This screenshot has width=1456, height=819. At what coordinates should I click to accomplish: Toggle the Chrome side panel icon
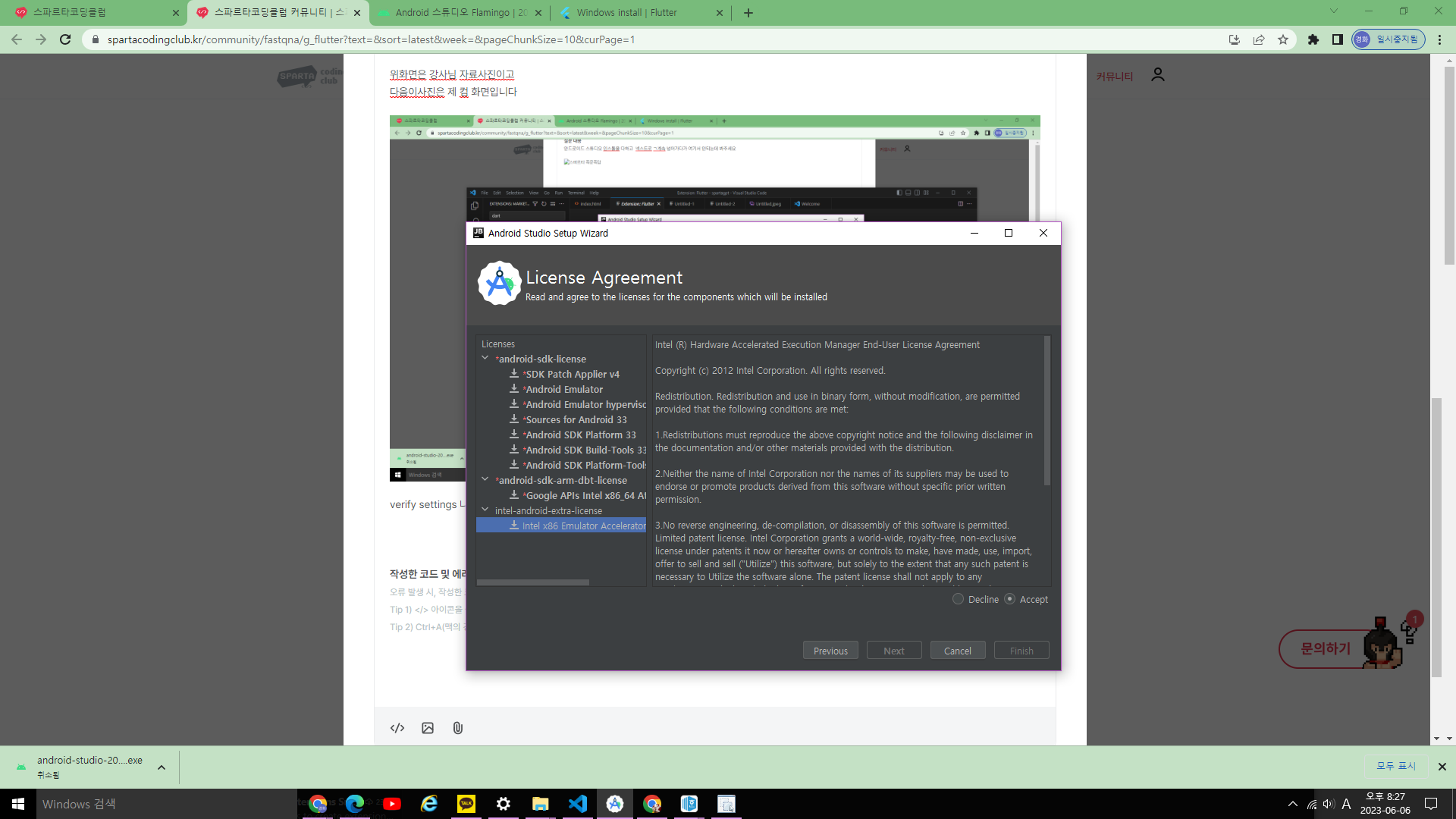1338,39
